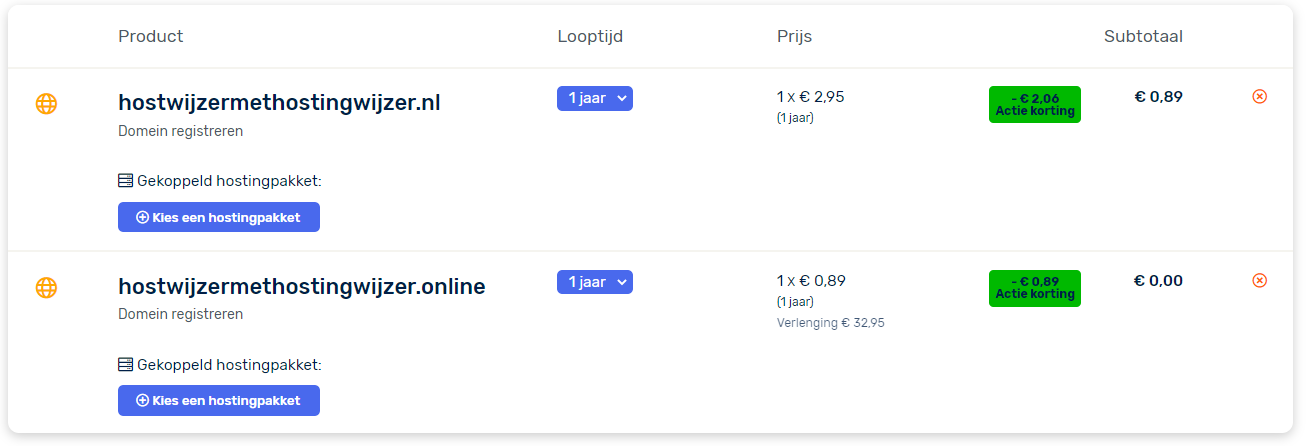The image size is (1307, 446).
Task: Open the 1 jaar dropdown for .online domain
Action: pos(595,282)
